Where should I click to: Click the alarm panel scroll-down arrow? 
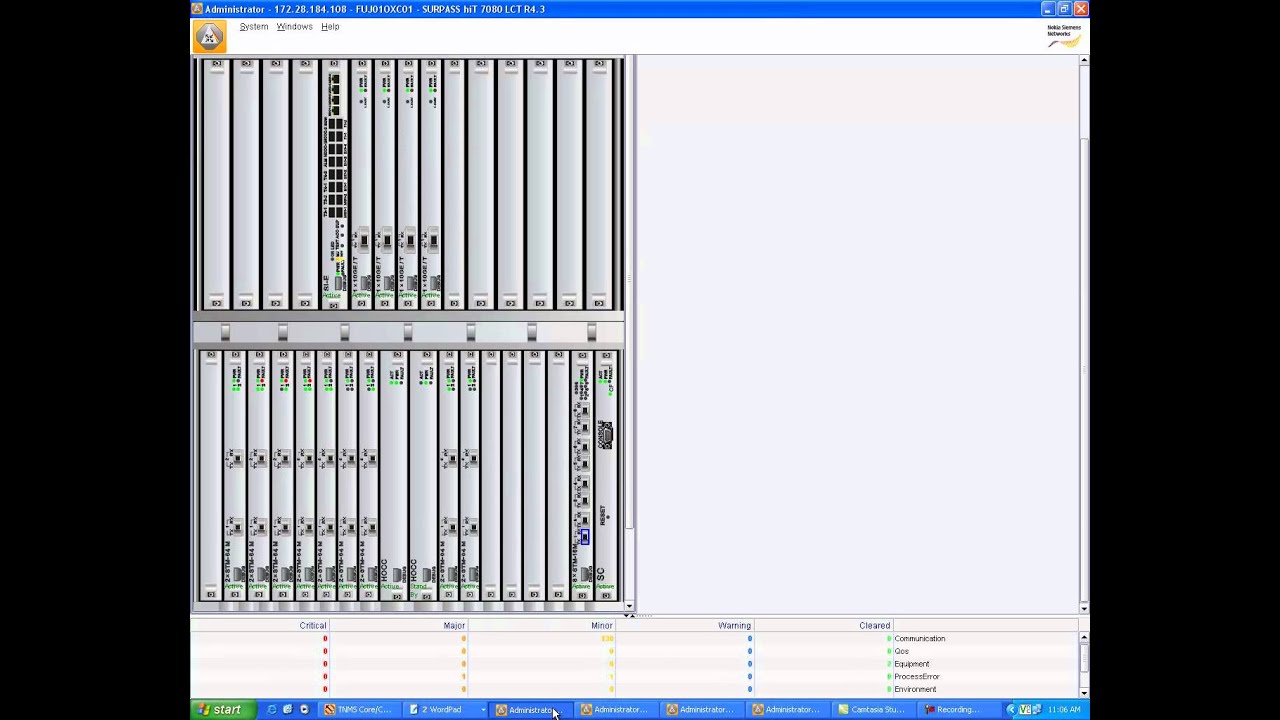1084,692
